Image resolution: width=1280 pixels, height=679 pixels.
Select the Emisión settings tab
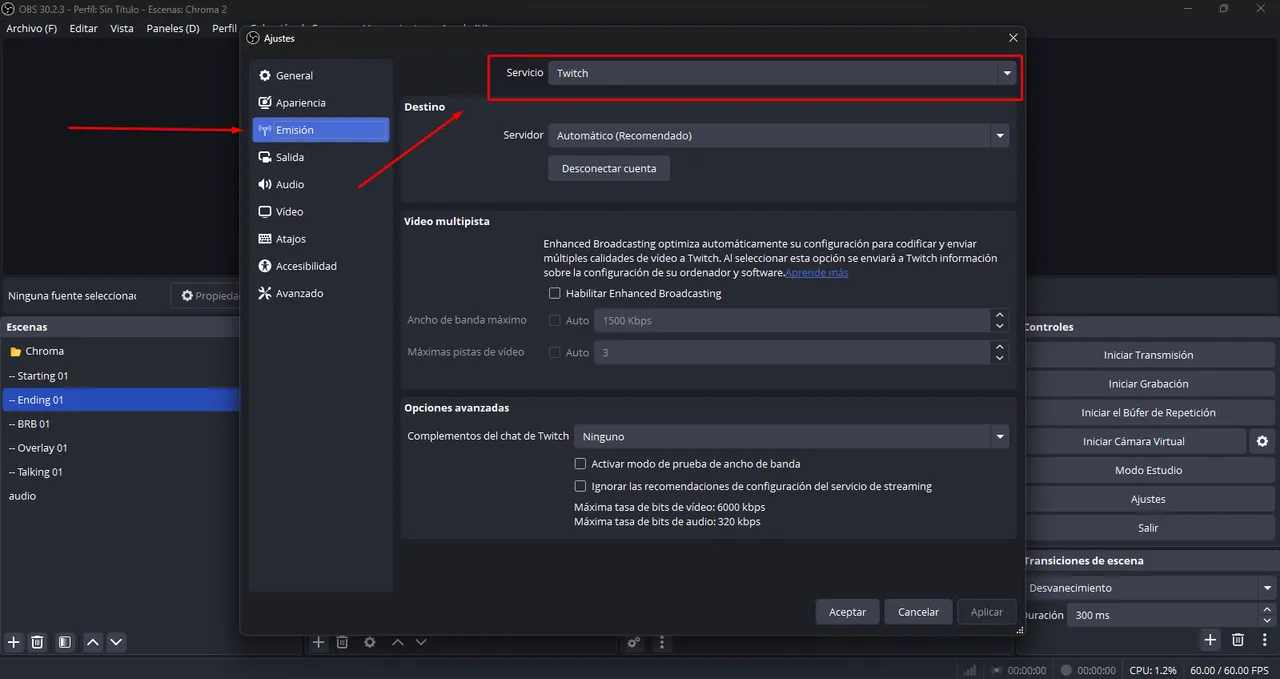tap(320, 130)
